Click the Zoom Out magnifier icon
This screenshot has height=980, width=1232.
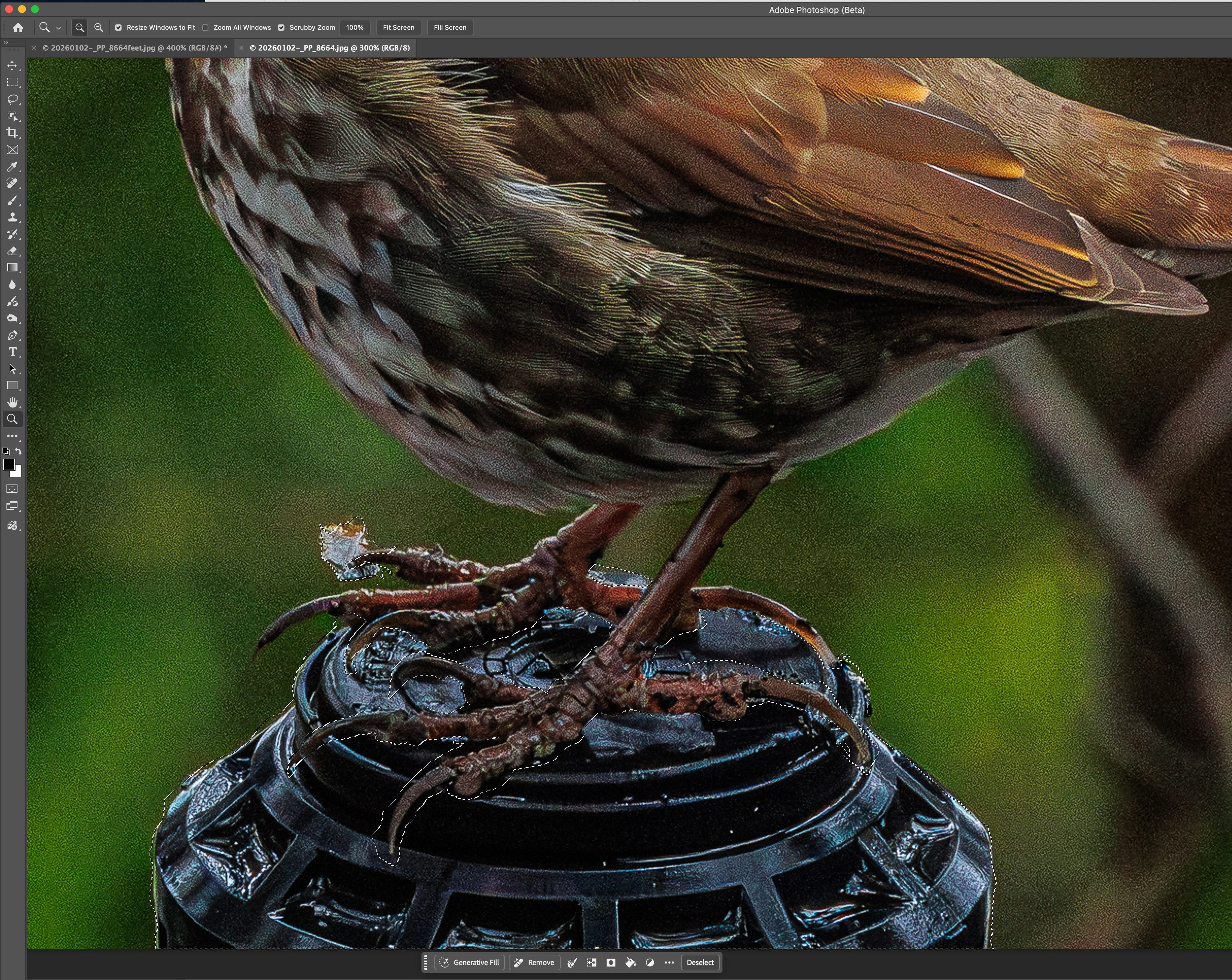click(x=98, y=28)
